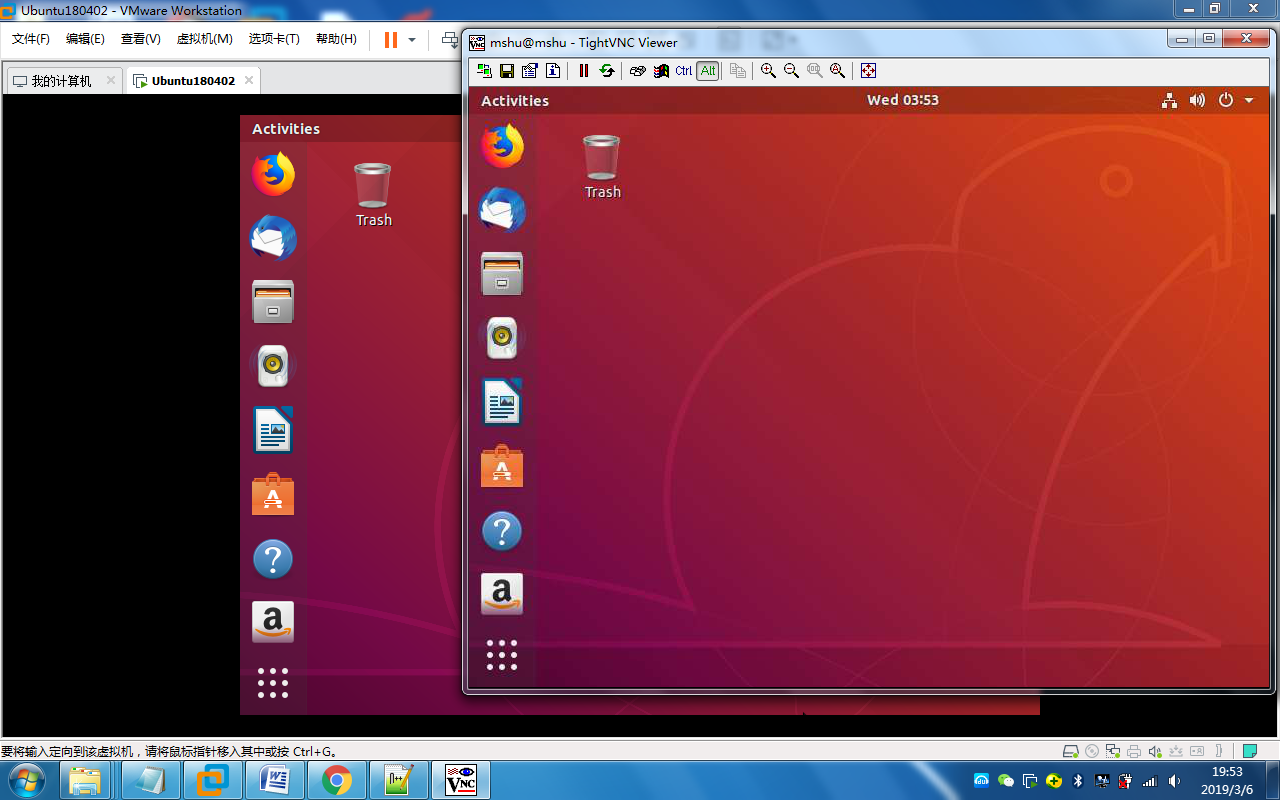Launch Firefox from the Ubuntu dock
1280x800 pixels.
pyautogui.click(x=502, y=145)
